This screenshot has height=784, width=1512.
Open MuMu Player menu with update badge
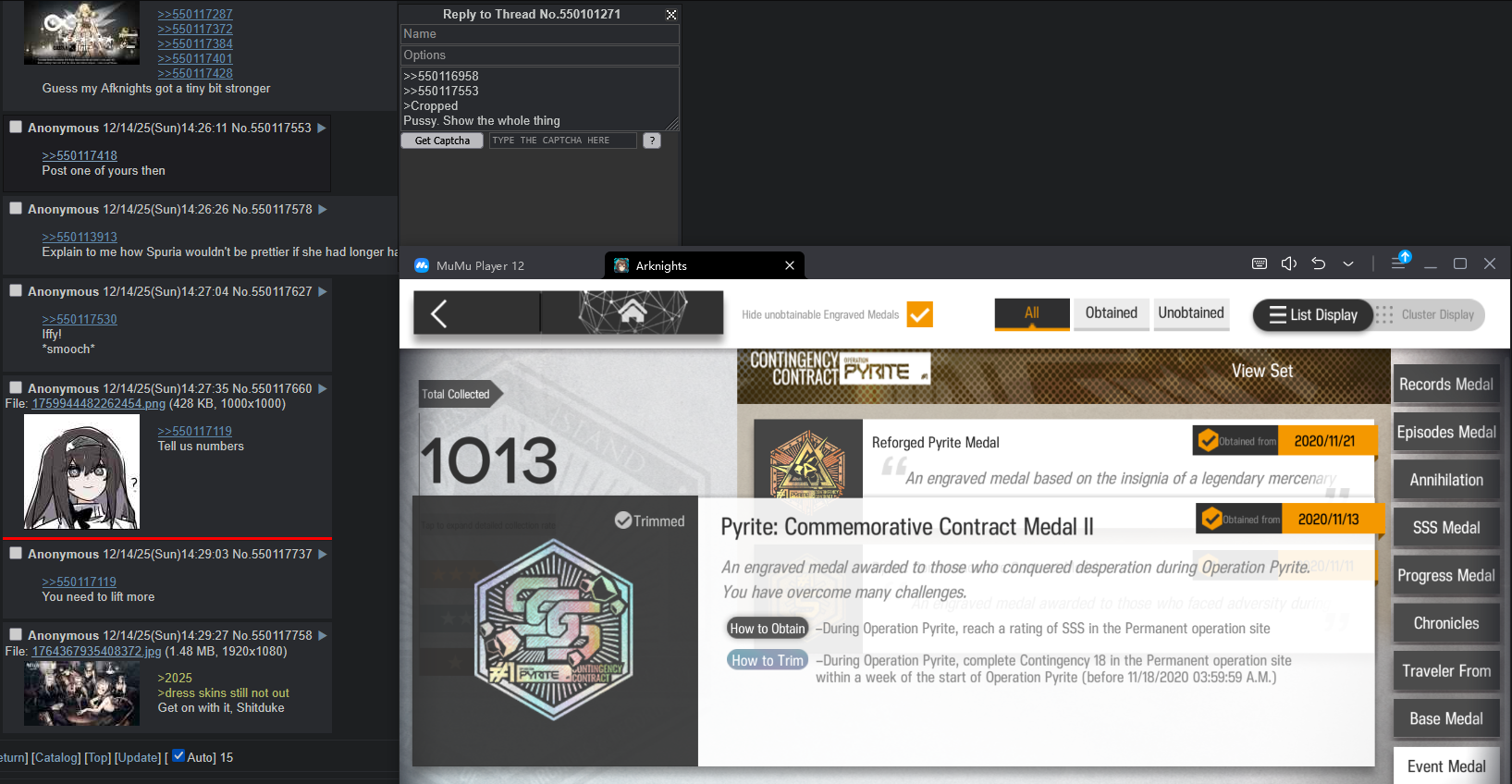(x=1400, y=263)
